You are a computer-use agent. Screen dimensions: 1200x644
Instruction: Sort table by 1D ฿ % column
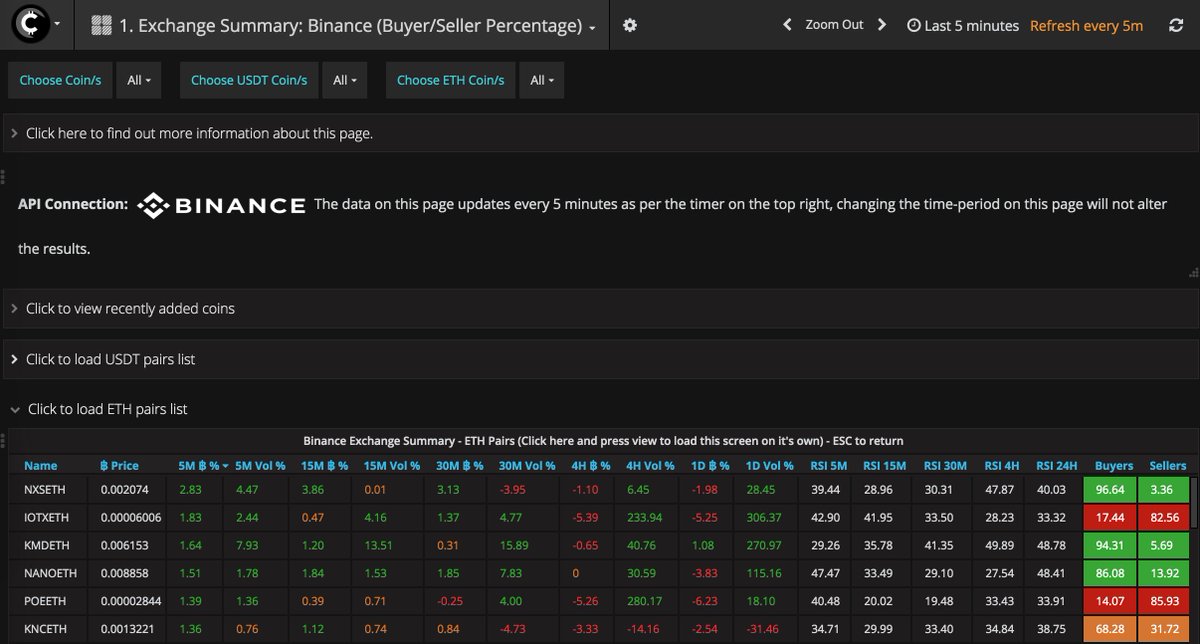click(709, 465)
